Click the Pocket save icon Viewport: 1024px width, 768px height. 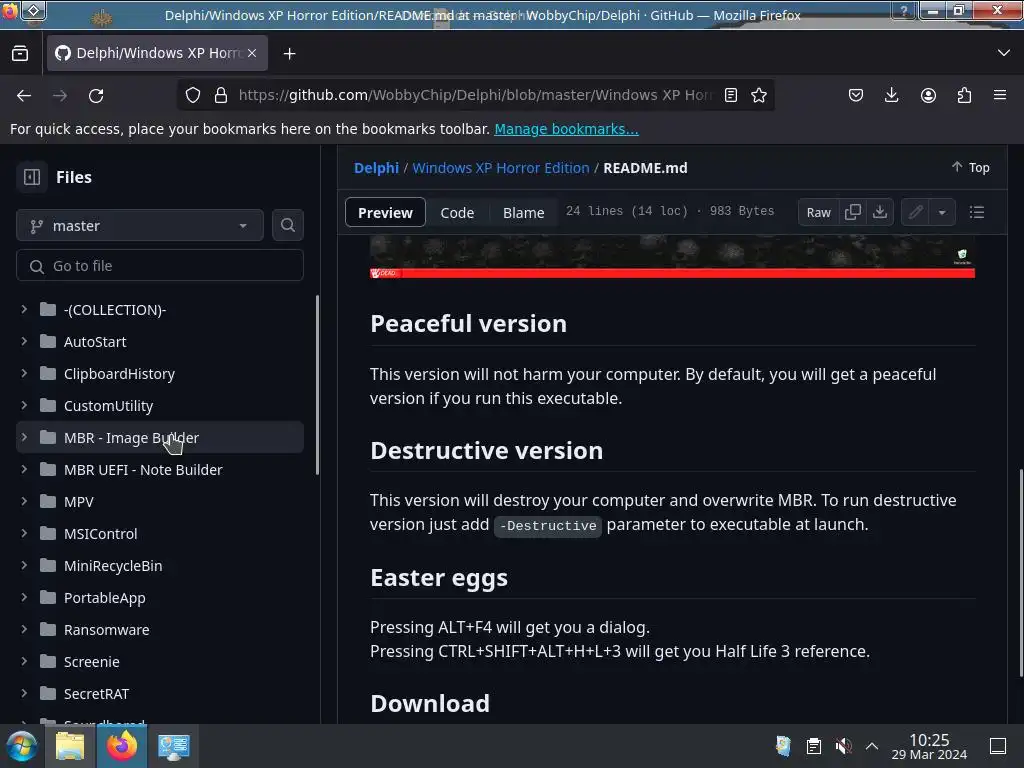(x=856, y=95)
